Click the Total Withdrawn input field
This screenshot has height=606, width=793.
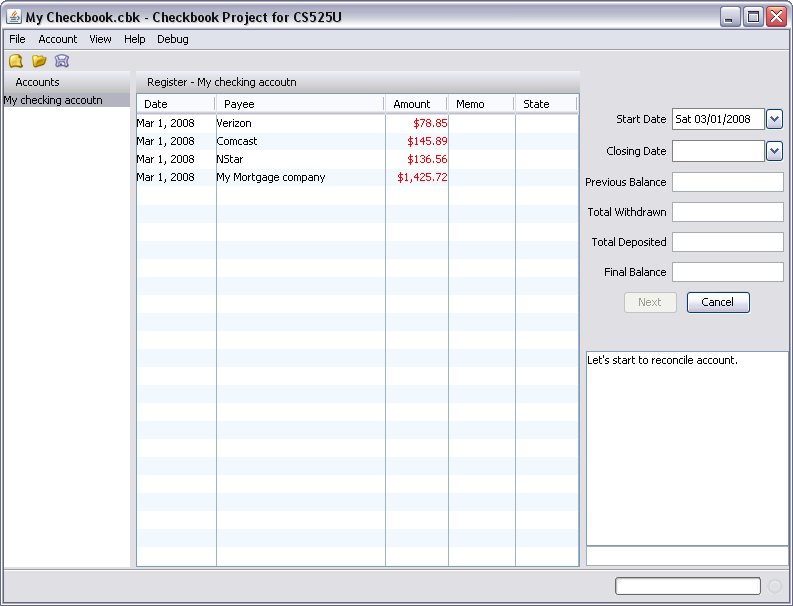tap(727, 212)
